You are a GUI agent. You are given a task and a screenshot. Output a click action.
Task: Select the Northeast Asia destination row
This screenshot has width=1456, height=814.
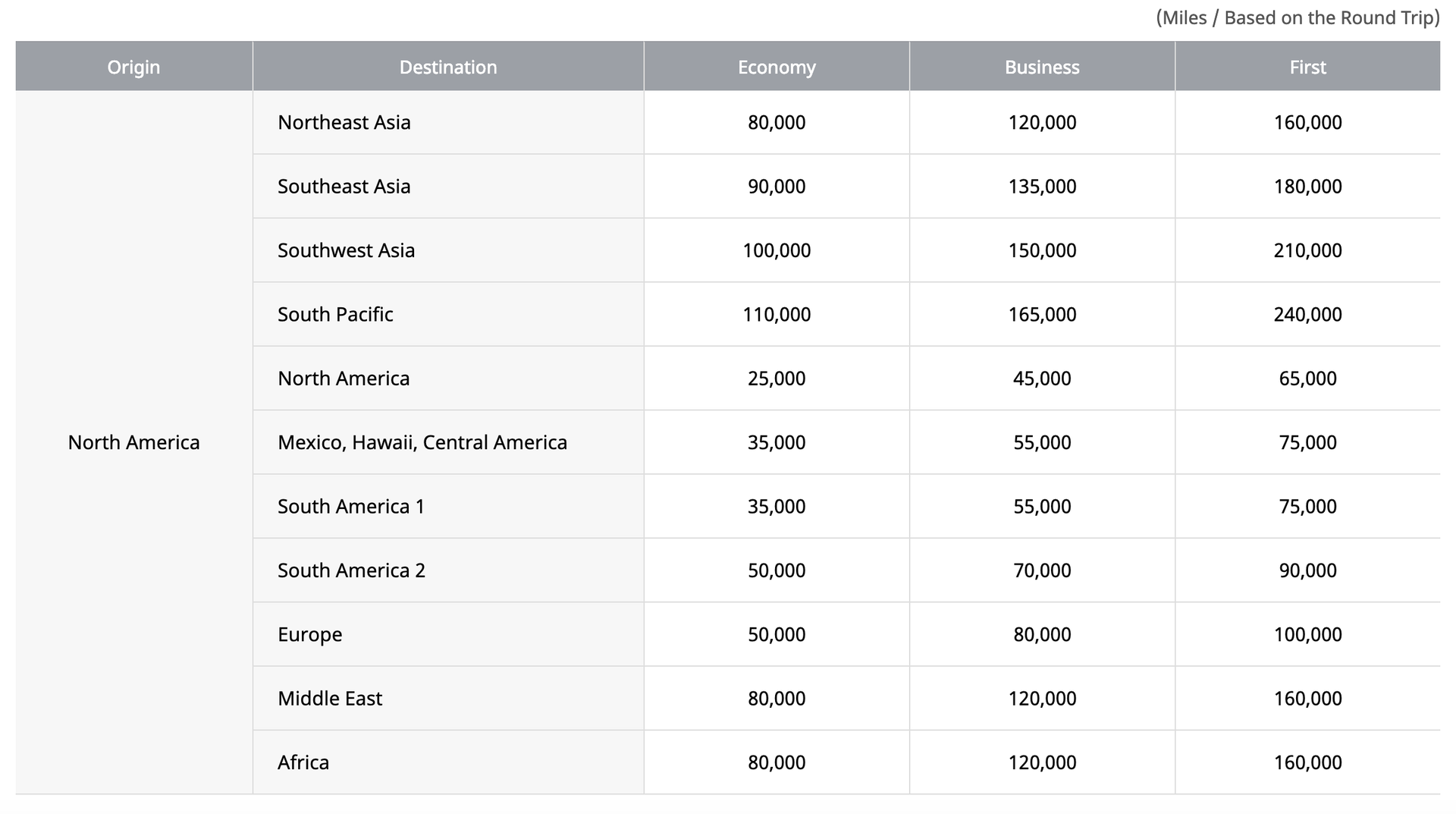pyautogui.click(x=344, y=122)
